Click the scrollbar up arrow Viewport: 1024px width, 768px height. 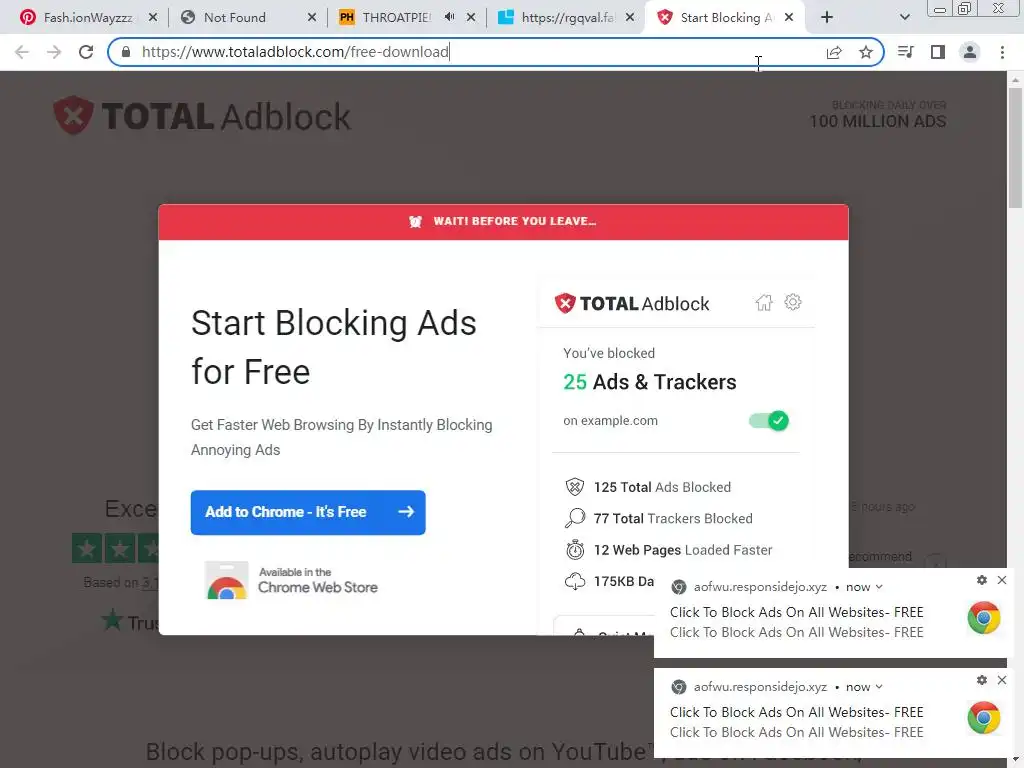[x=1015, y=80]
